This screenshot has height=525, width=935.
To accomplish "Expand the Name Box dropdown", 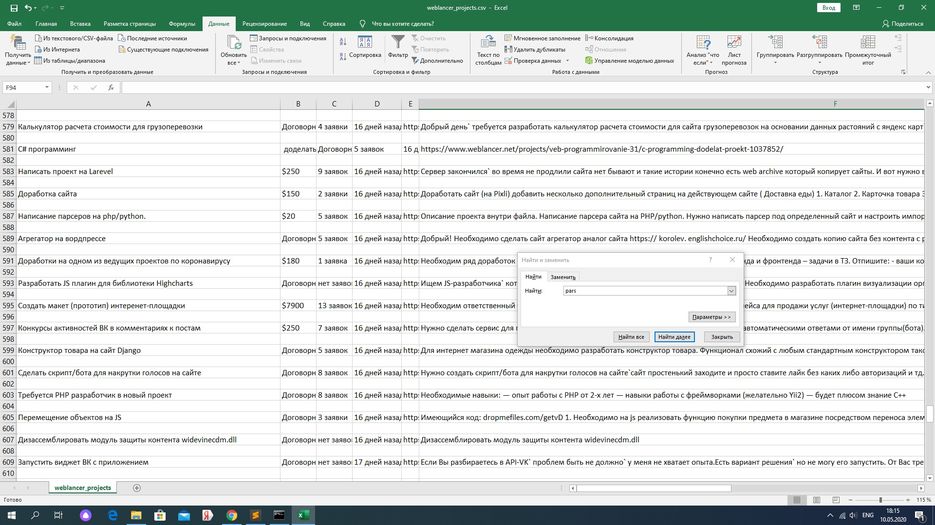I will pyautogui.click(x=47, y=88).
